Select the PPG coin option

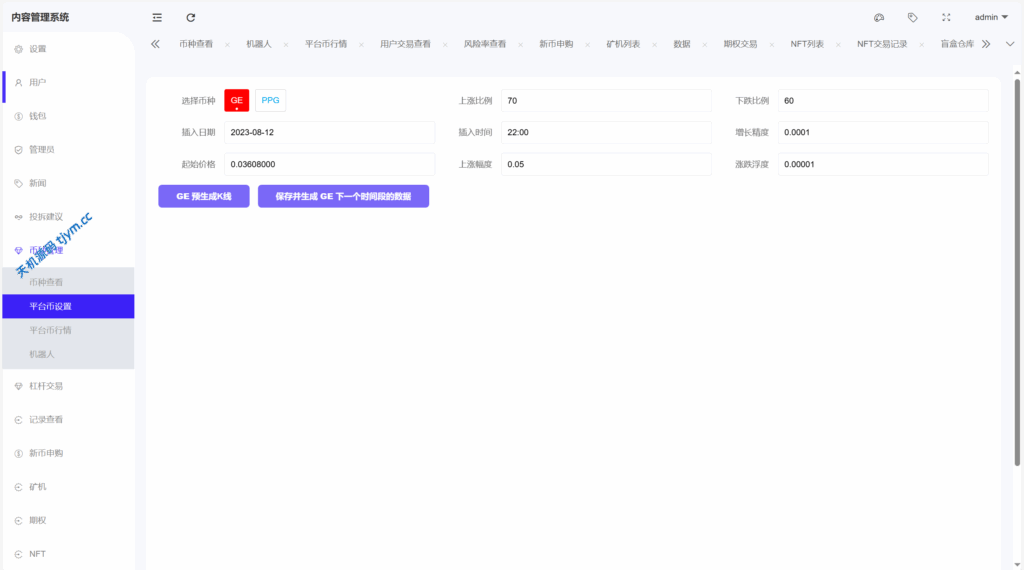(271, 100)
